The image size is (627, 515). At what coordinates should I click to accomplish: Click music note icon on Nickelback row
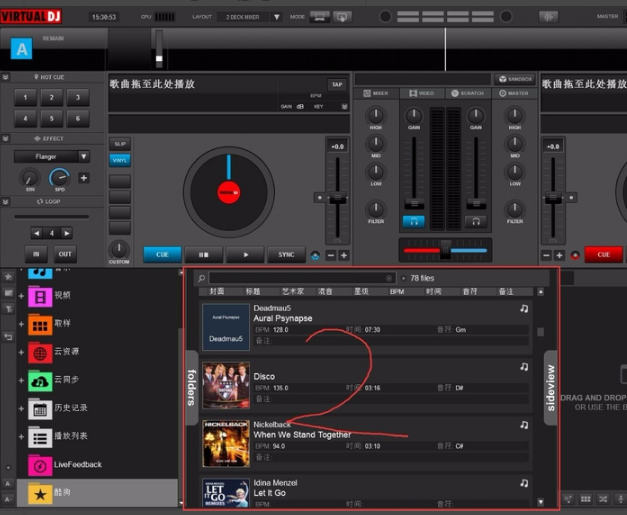(x=524, y=425)
